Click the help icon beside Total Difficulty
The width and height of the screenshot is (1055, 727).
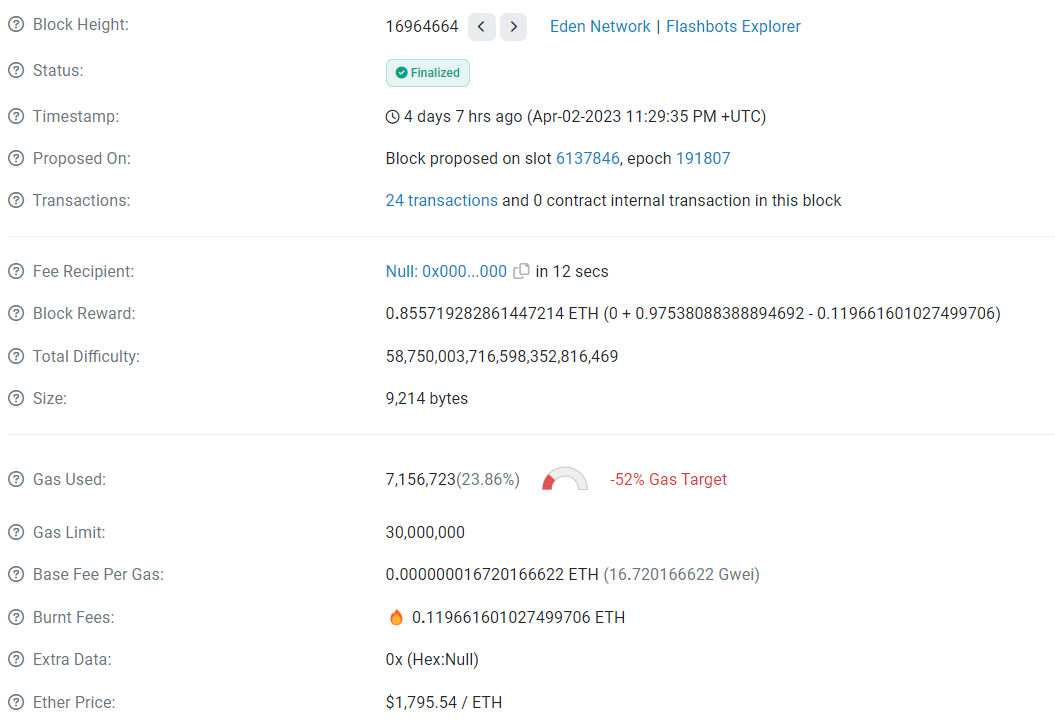pyautogui.click(x=14, y=355)
